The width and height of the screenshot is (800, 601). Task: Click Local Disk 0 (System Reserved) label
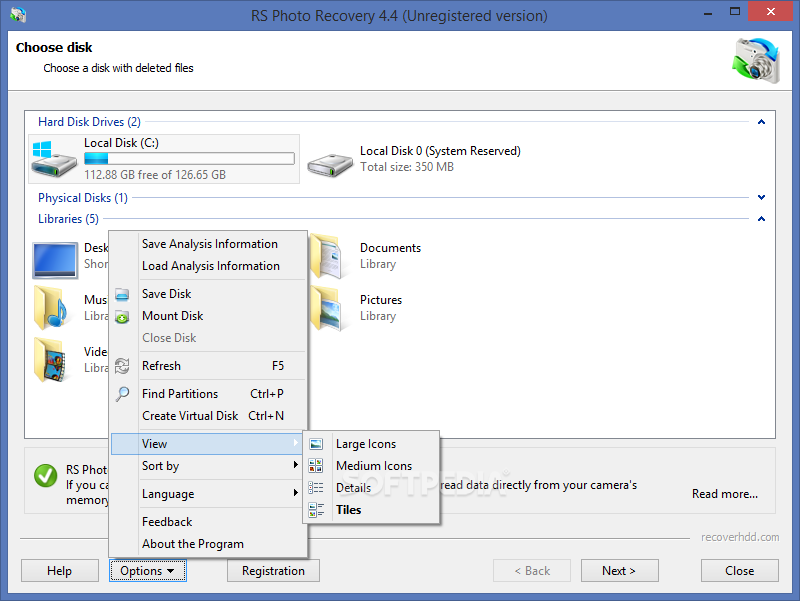440,151
